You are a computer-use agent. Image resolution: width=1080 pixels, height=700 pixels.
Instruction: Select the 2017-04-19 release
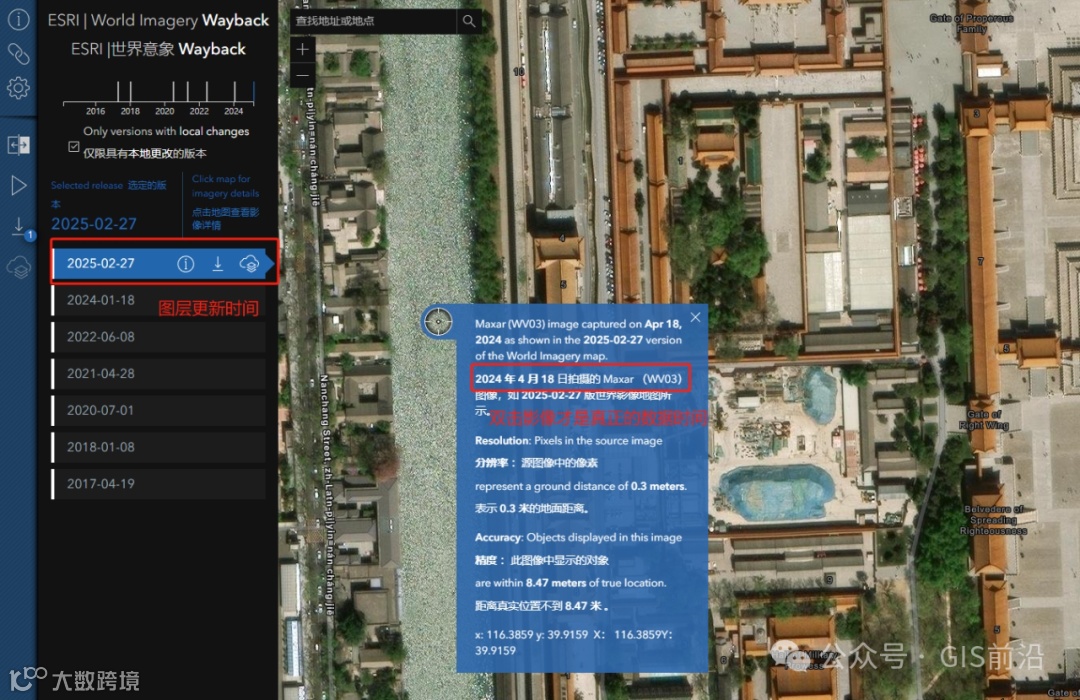click(159, 484)
